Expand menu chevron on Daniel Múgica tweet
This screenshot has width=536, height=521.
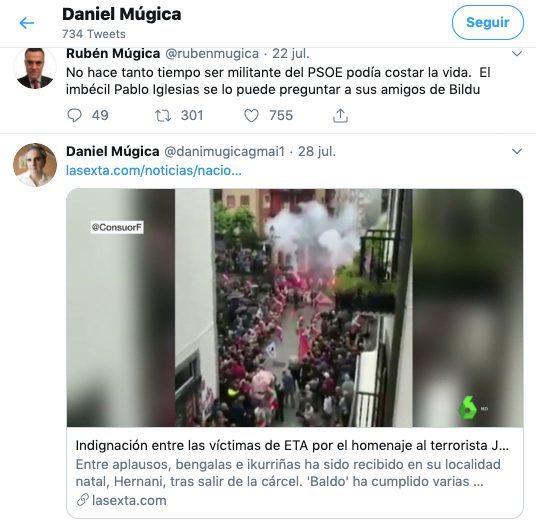[x=517, y=151]
